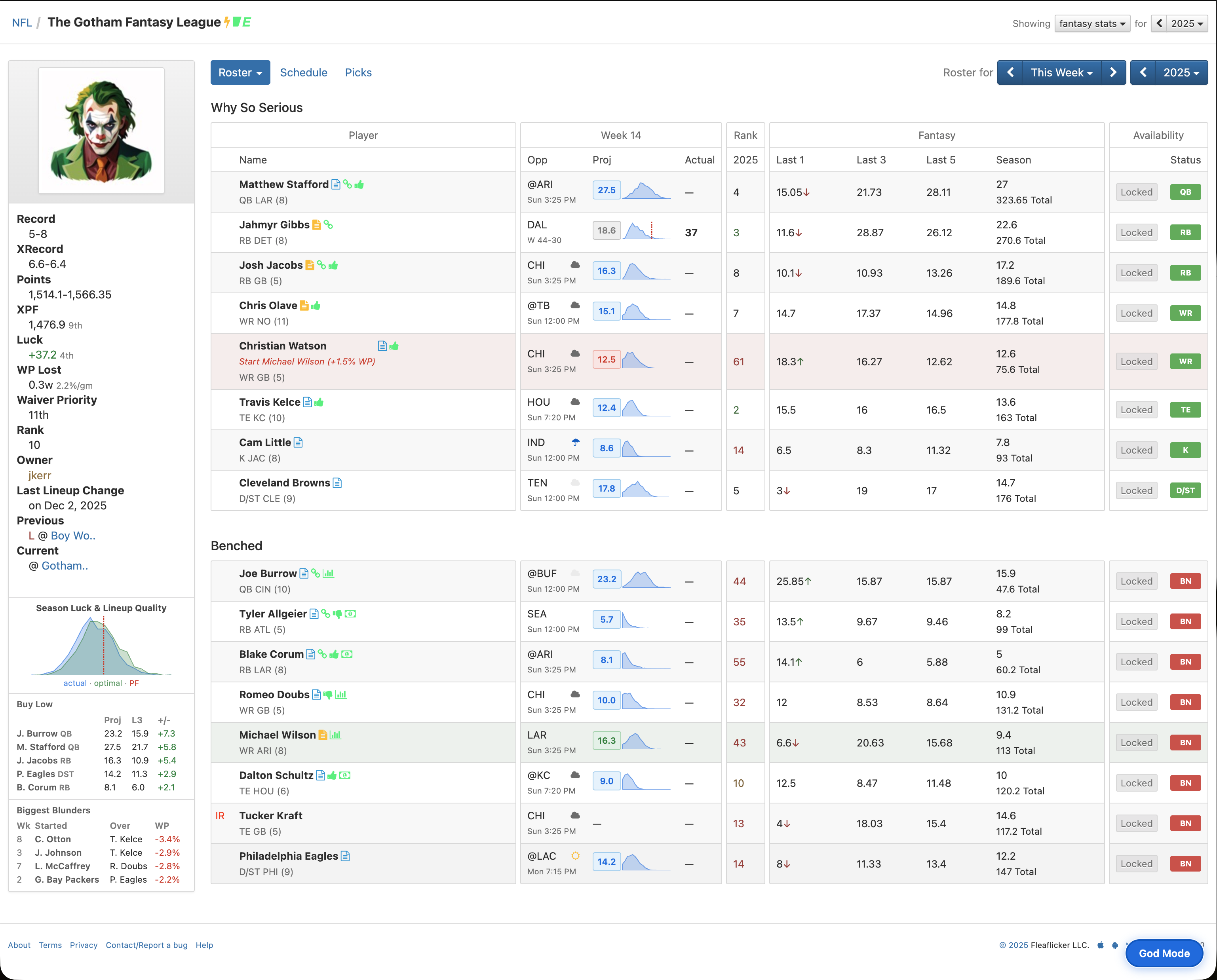Open the fantasy stats dropdown
This screenshot has height=980, width=1217.
click(1091, 24)
